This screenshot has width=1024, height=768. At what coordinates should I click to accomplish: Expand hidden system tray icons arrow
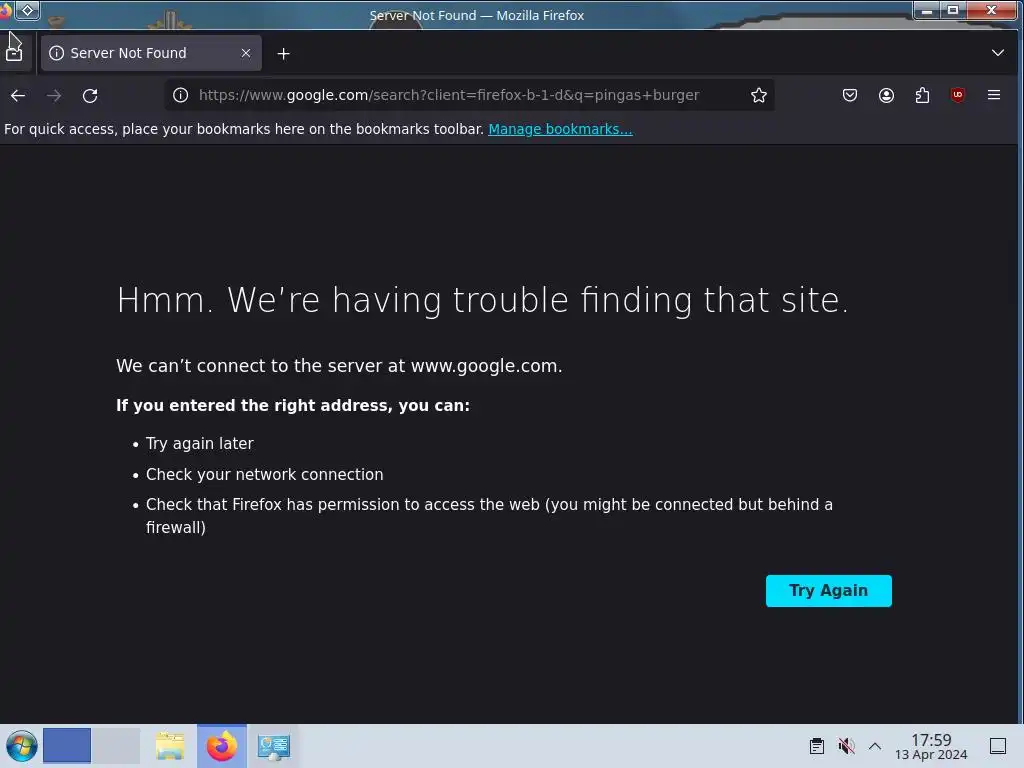pyautogui.click(x=875, y=746)
